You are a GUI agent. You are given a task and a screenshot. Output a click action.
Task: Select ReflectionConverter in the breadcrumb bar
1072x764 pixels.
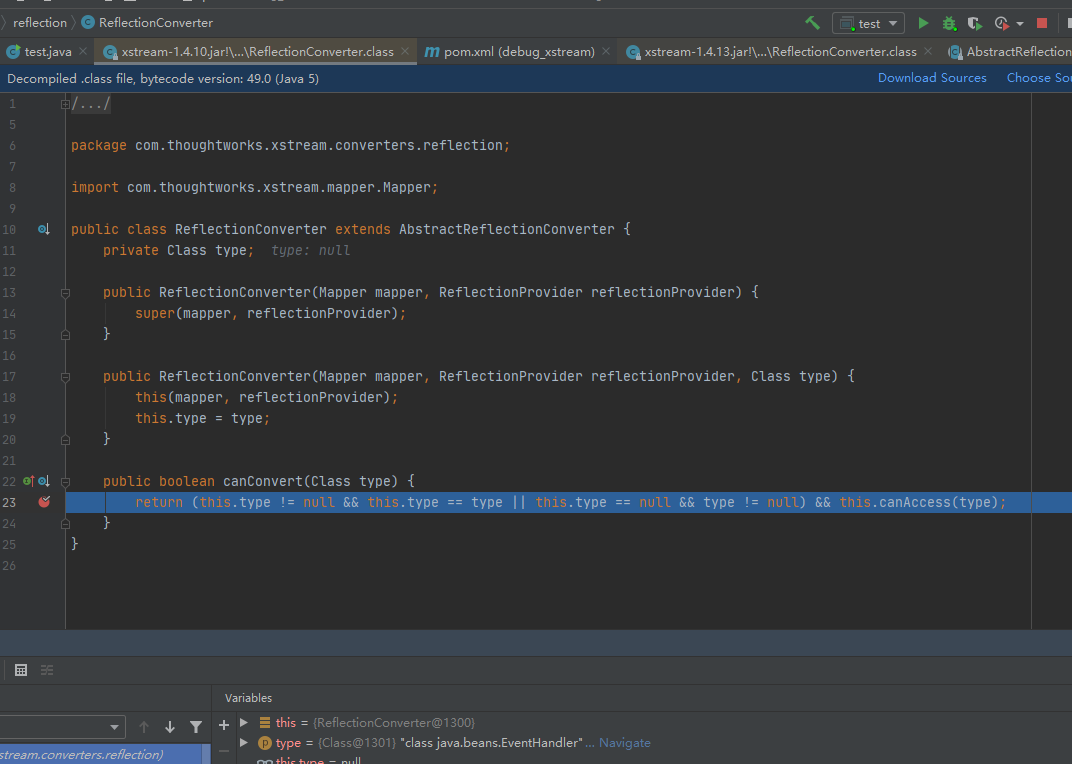coord(156,23)
